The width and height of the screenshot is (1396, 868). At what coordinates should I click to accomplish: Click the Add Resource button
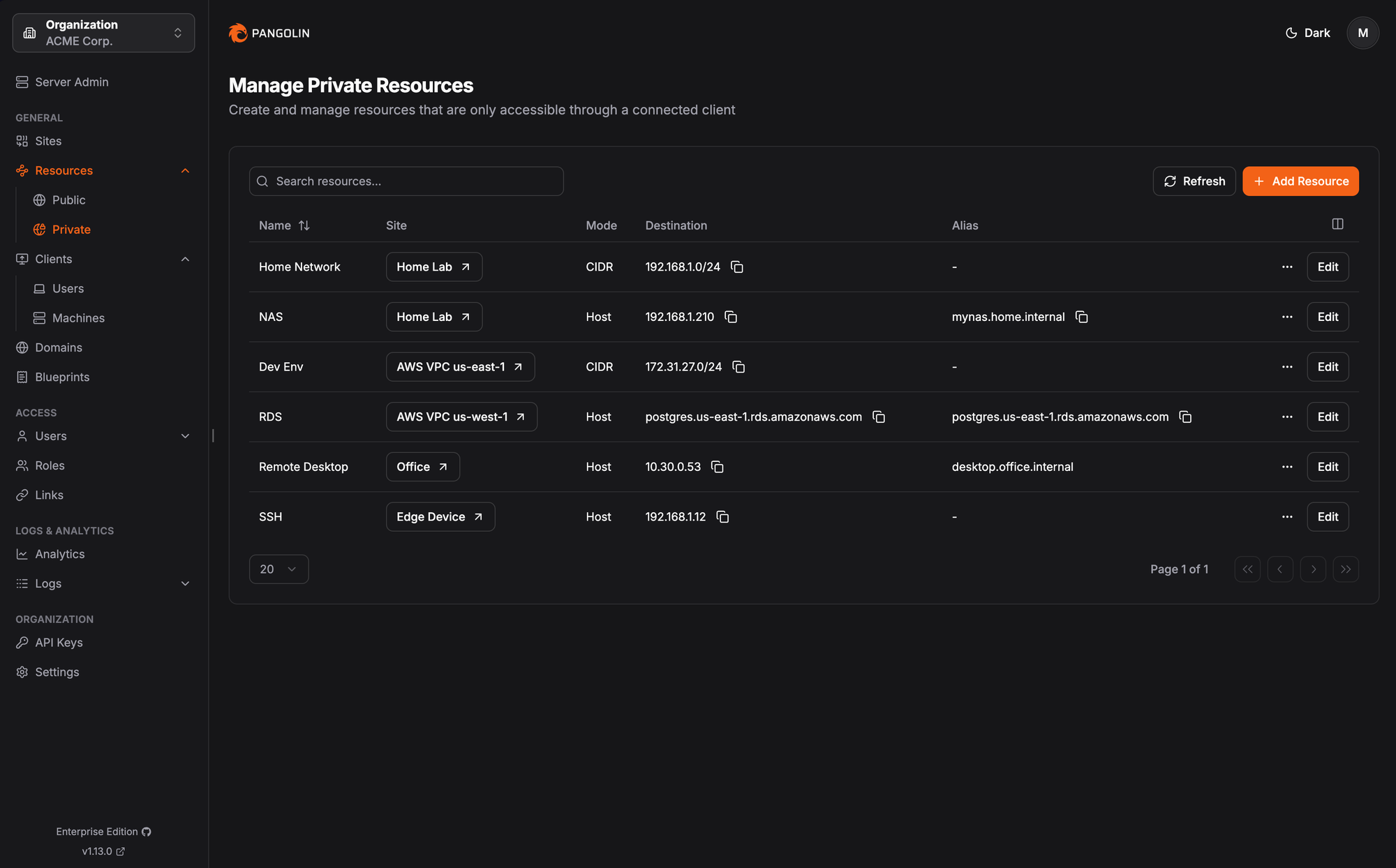tap(1300, 181)
